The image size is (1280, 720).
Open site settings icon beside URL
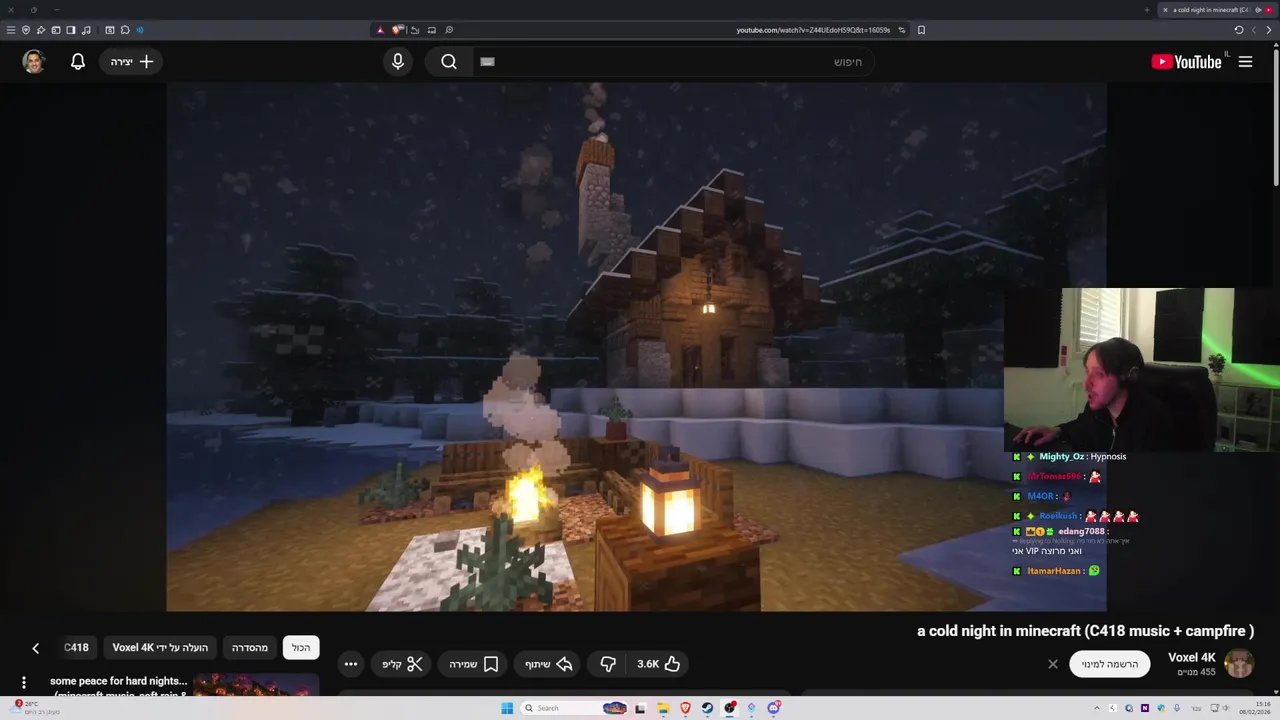(x=902, y=30)
